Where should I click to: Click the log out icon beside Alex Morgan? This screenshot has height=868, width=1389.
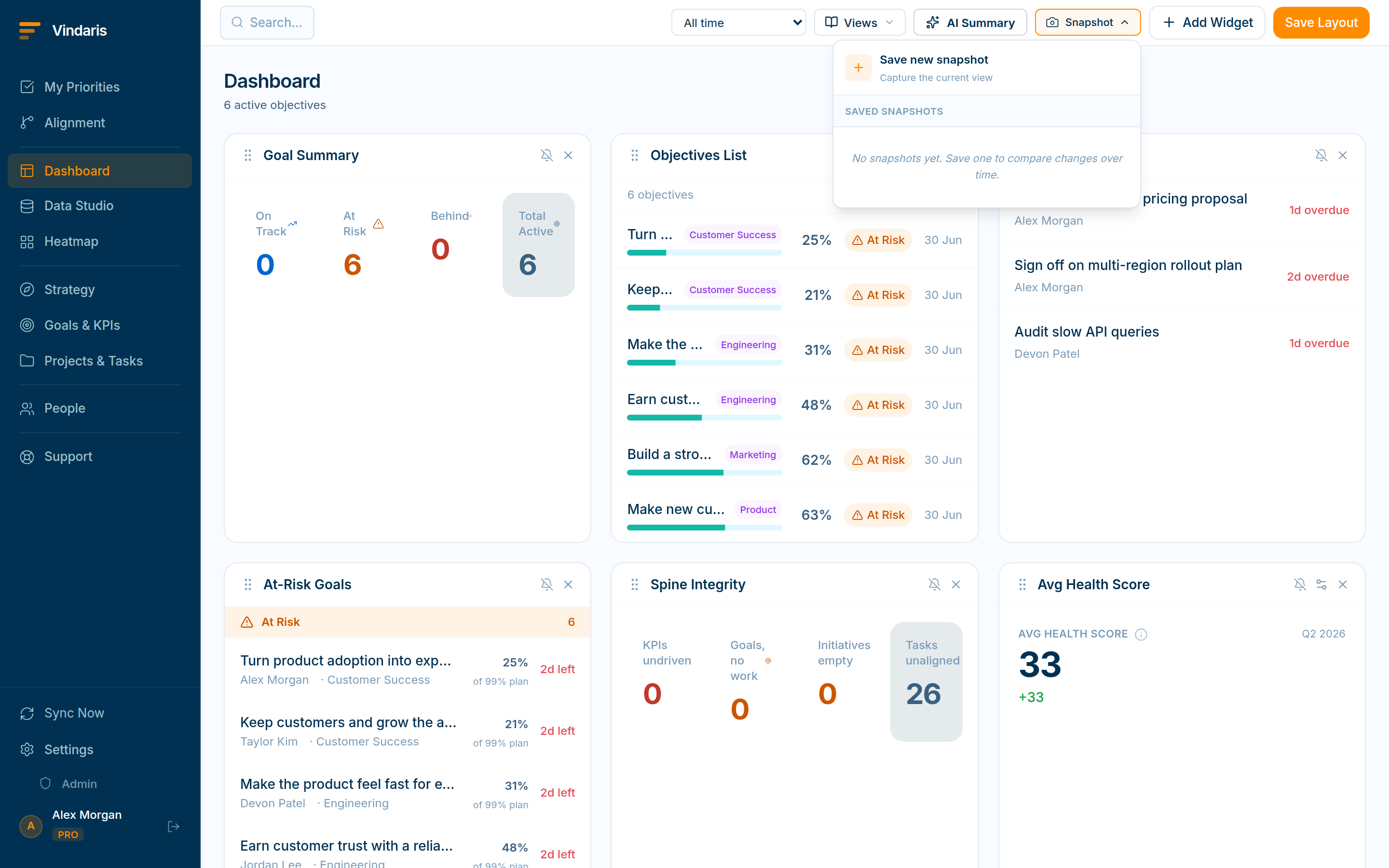[173, 827]
